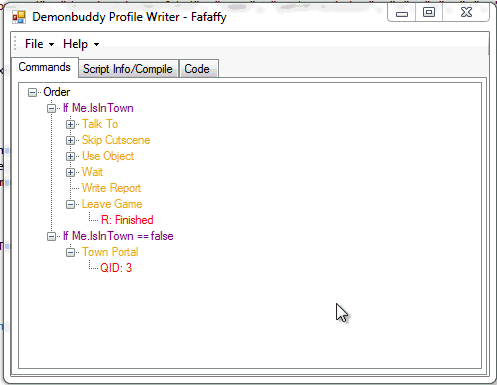Expand the Skip Cutscene node
The width and height of the screenshot is (497, 385).
point(70,140)
